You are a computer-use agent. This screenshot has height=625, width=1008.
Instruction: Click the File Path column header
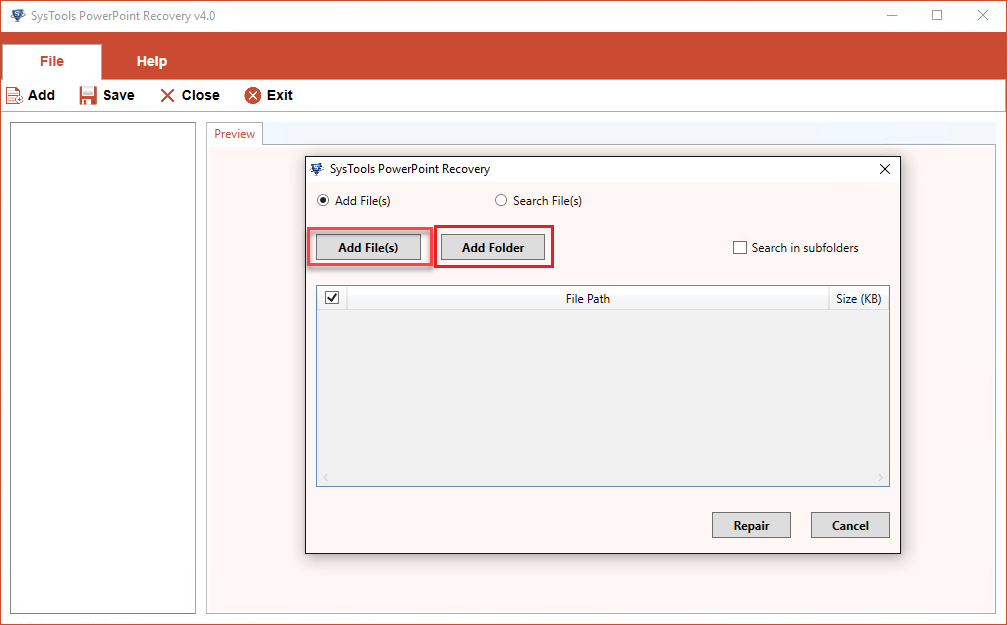coord(588,298)
